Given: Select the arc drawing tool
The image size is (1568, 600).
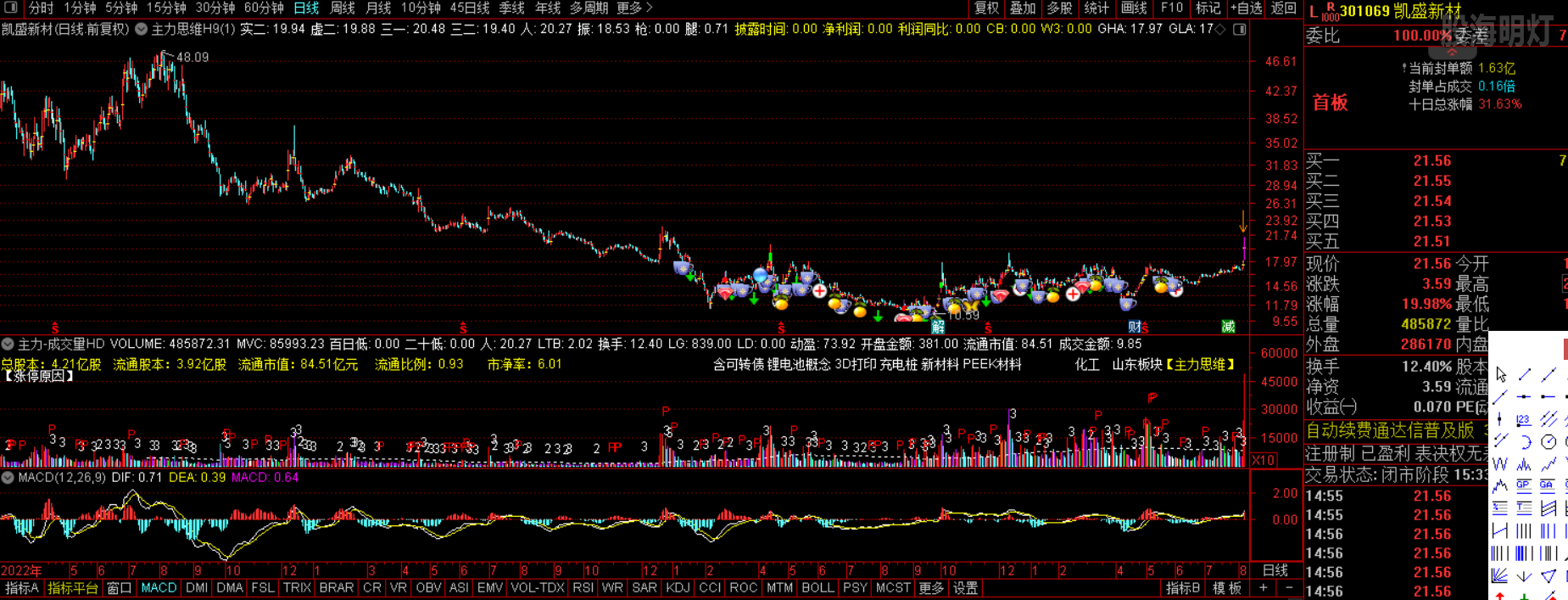Looking at the screenshot, I should tap(1525, 442).
